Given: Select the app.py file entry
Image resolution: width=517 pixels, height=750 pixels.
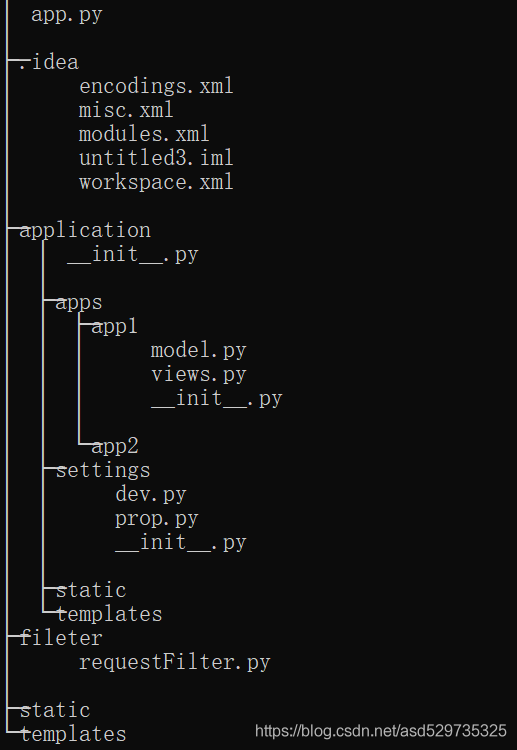Looking at the screenshot, I should (66, 15).
